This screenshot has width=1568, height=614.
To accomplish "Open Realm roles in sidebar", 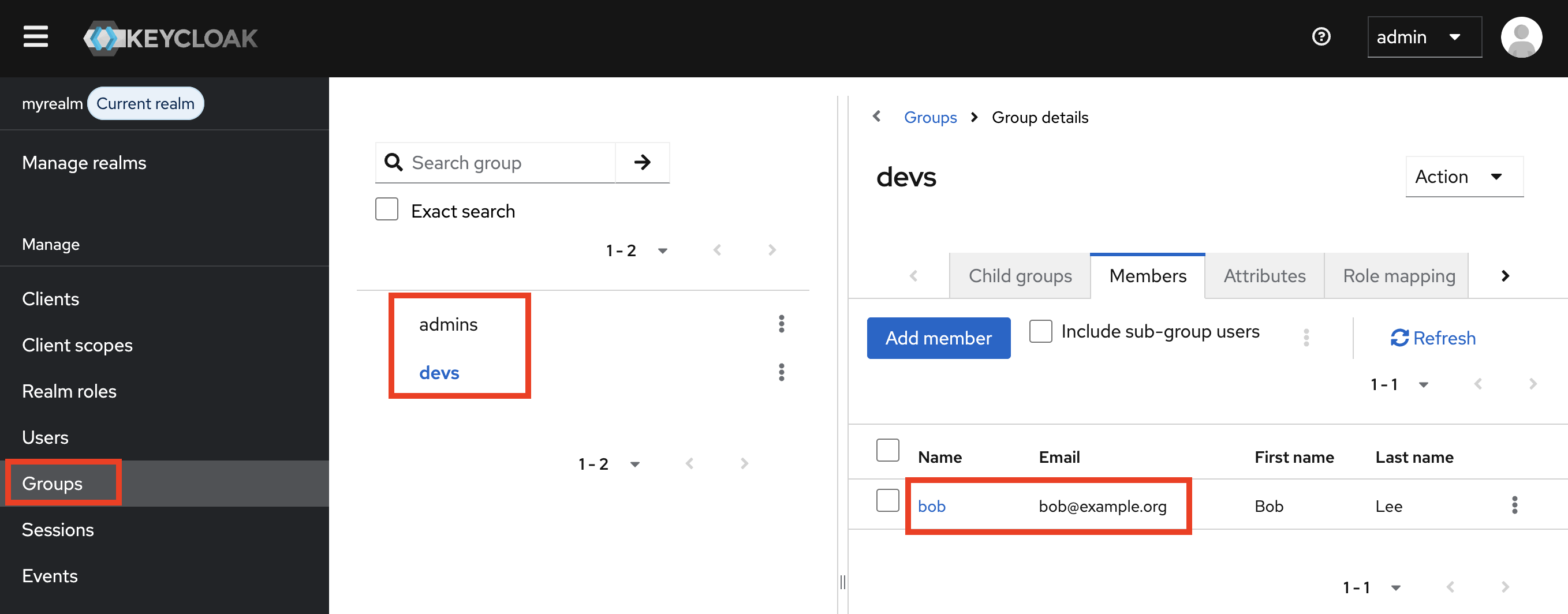I will click(165, 391).
